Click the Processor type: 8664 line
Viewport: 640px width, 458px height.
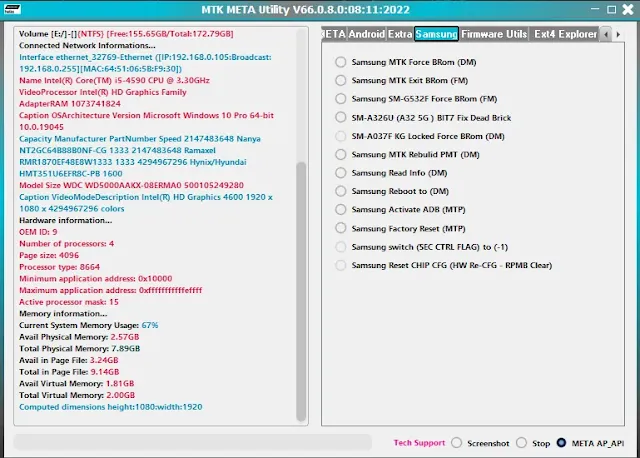pyautogui.click(x=59, y=267)
